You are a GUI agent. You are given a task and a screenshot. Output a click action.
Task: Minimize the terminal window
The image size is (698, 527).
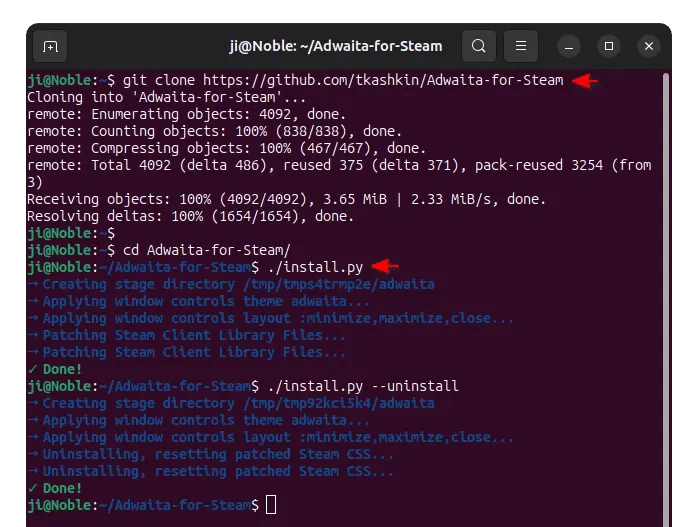pos(568,46)
